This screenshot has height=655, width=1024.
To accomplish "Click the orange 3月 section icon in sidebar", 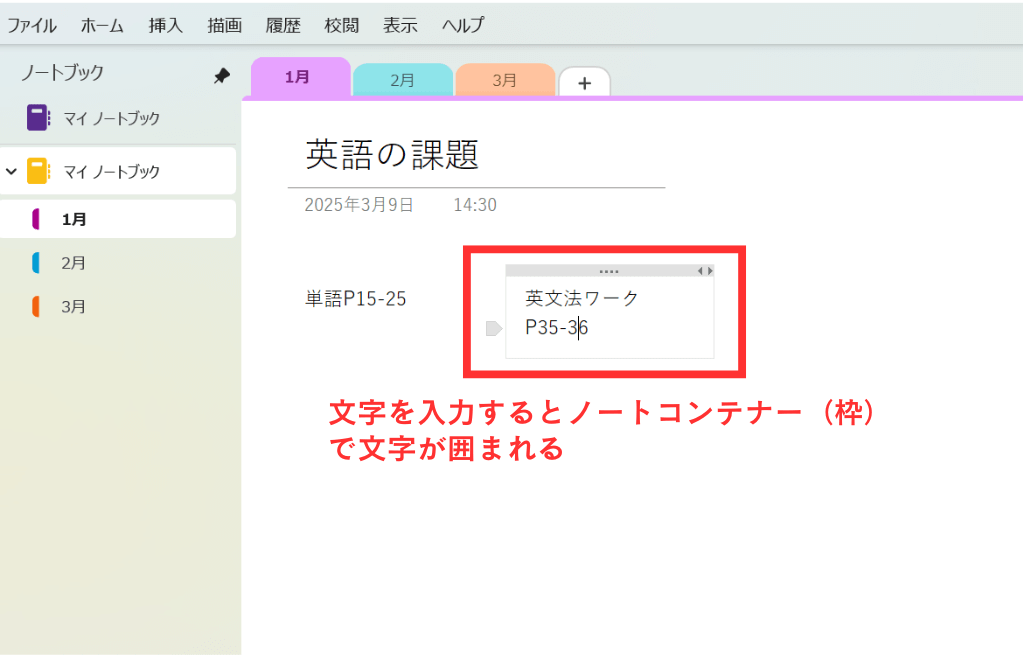I will pyautogui.click(x=36, y=307).
